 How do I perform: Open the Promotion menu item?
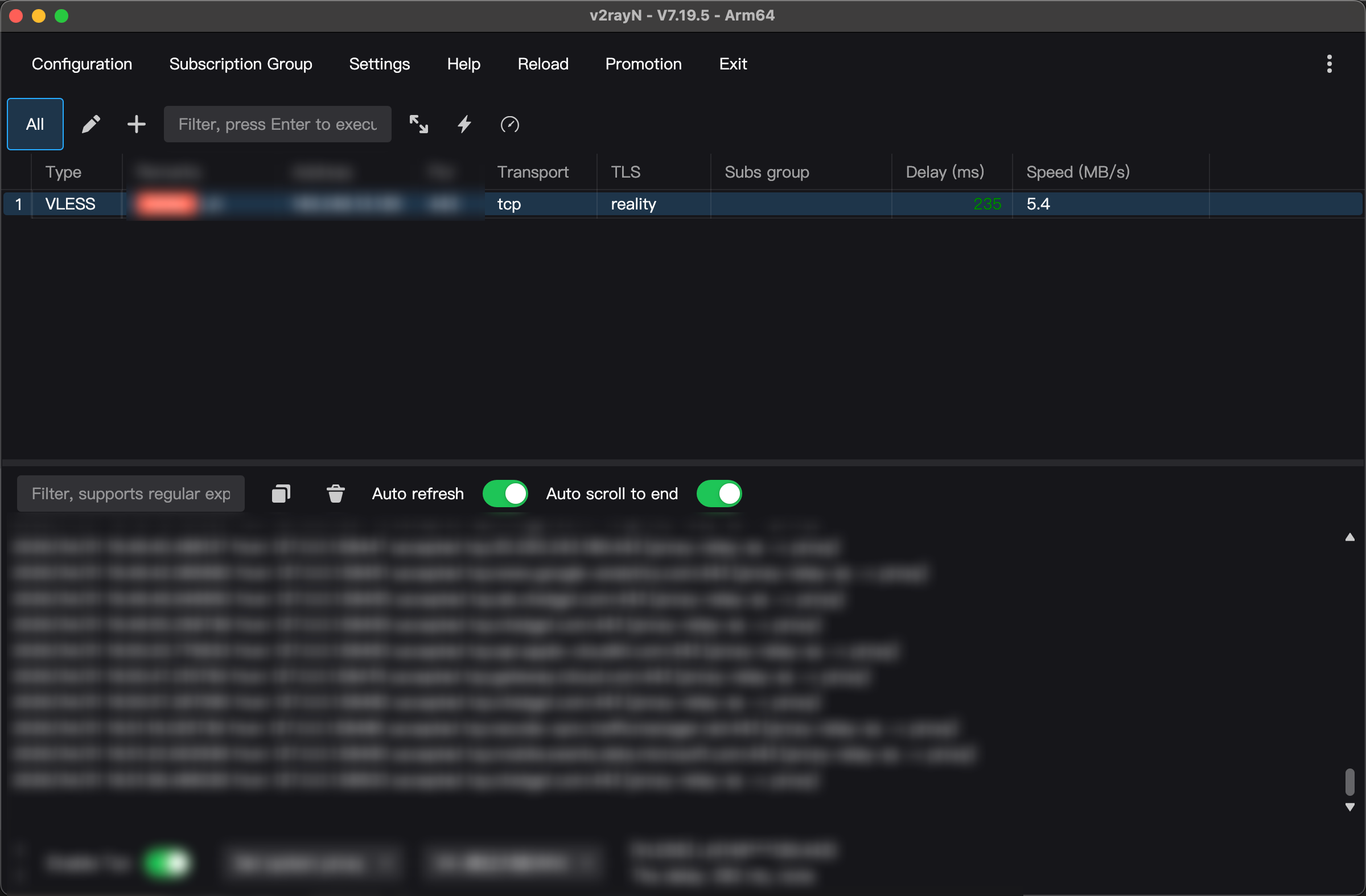pos(643,64)
